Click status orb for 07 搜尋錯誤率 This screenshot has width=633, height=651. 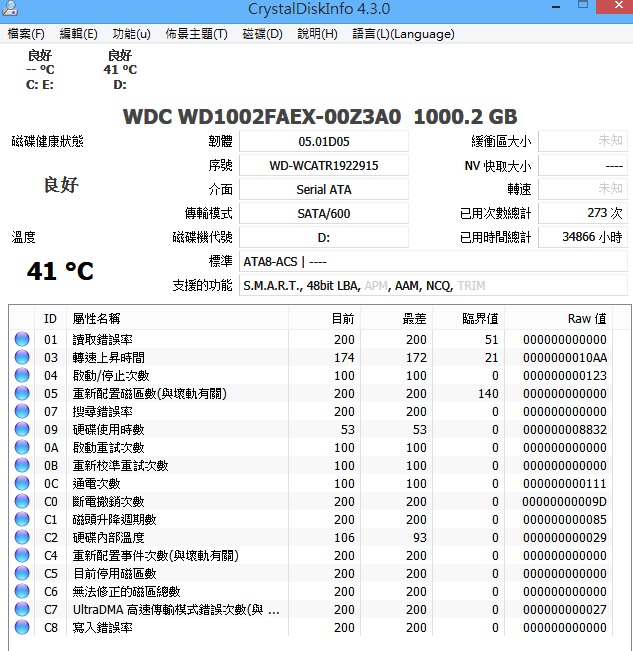[x=22, y=411]
